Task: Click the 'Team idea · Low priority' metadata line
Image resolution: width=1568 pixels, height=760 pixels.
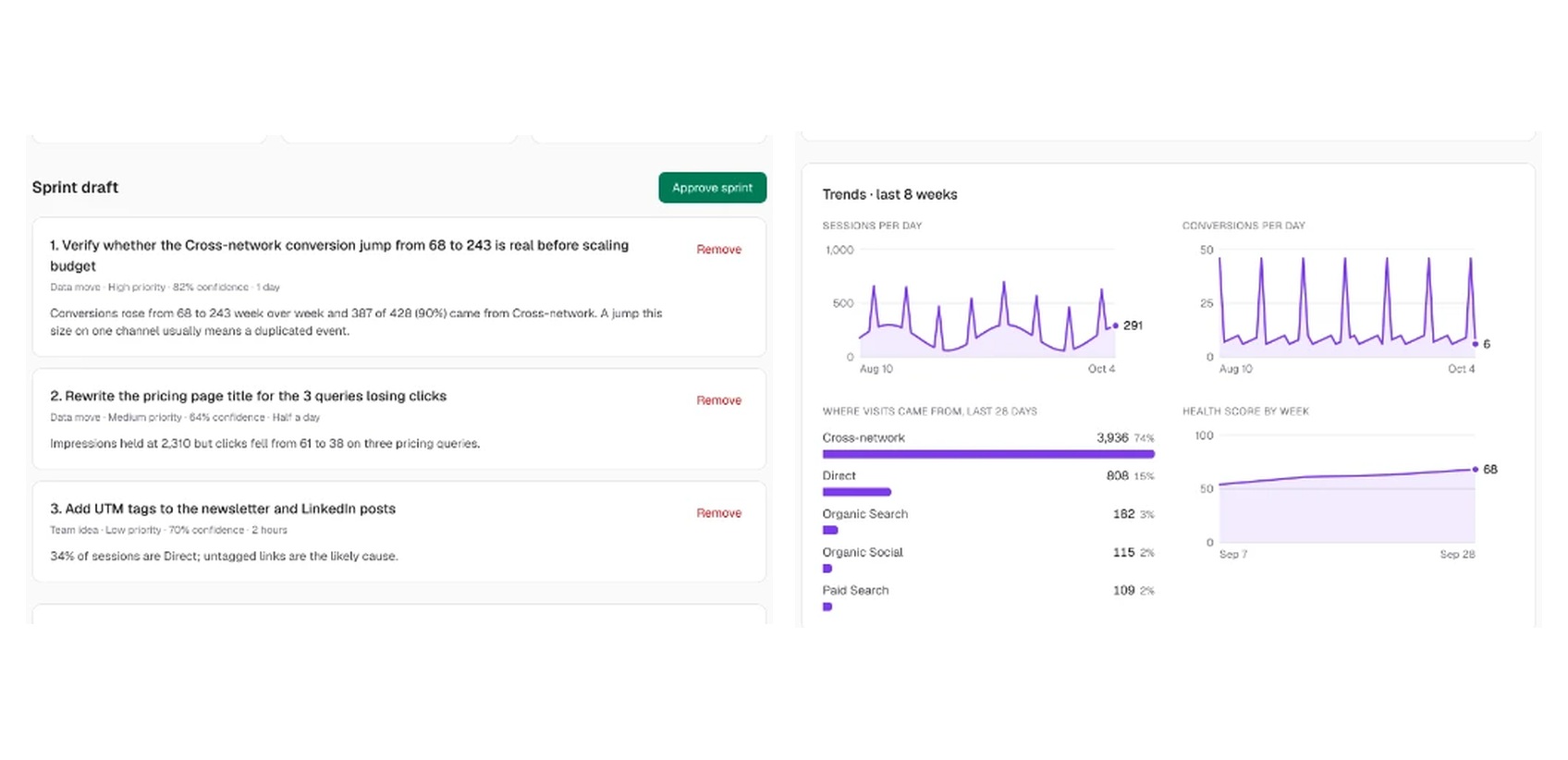Action: tap(168, 530)
